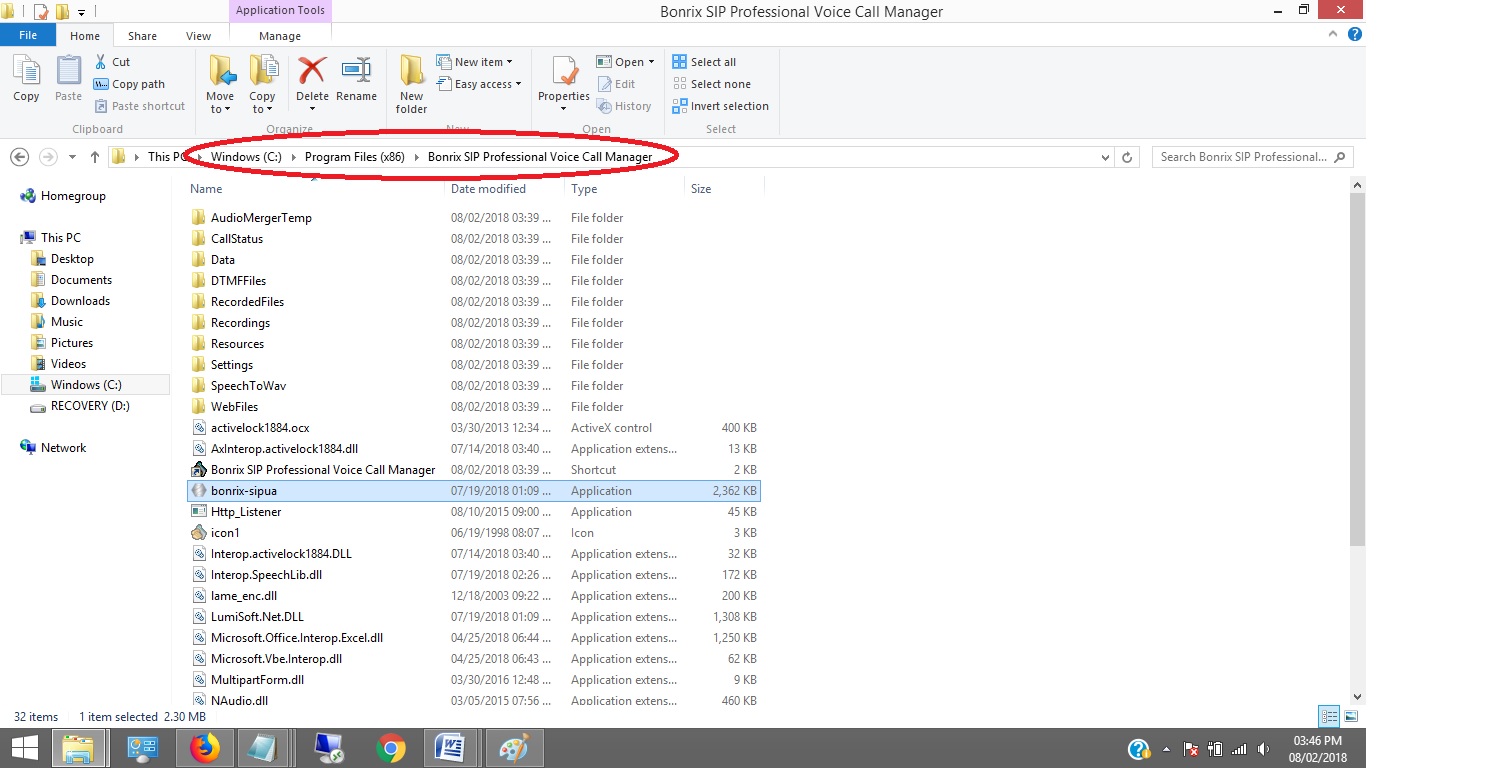Select the Bonrix SIP Professional shortcut file
The width and height of the screenshot is (1503, 768).
coord(474,470)
